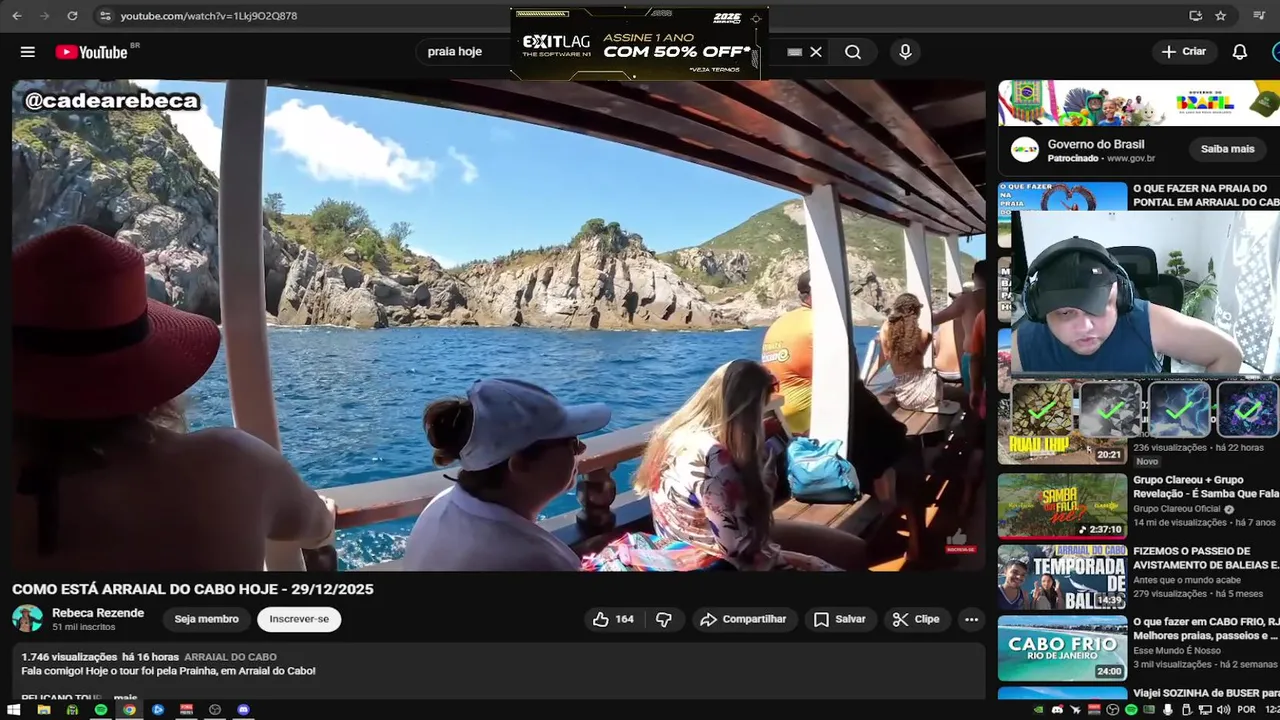
Task: Open more actions three-dot menu
Action: click(971, 619)
